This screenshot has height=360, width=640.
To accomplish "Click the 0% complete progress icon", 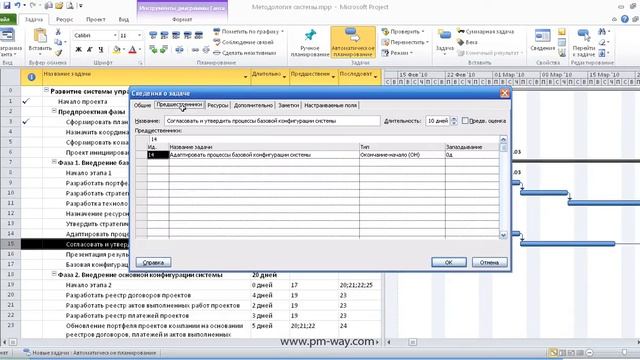I will coord(153,36).
